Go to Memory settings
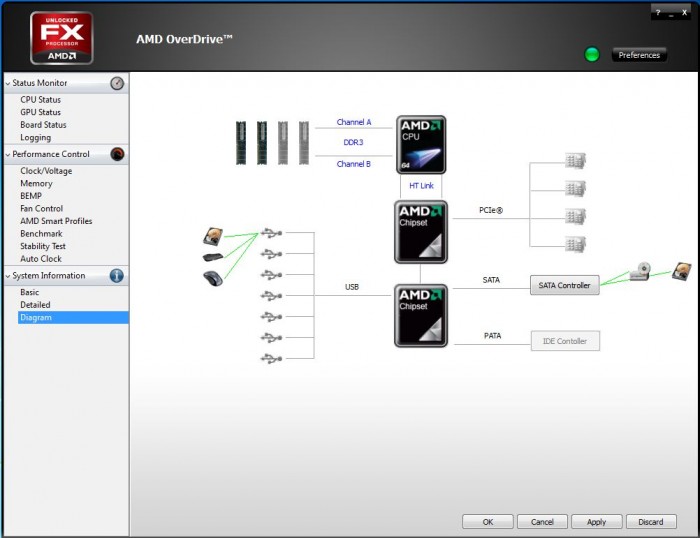The width and height of the screenshot is (700, 538). coord(36,183)
